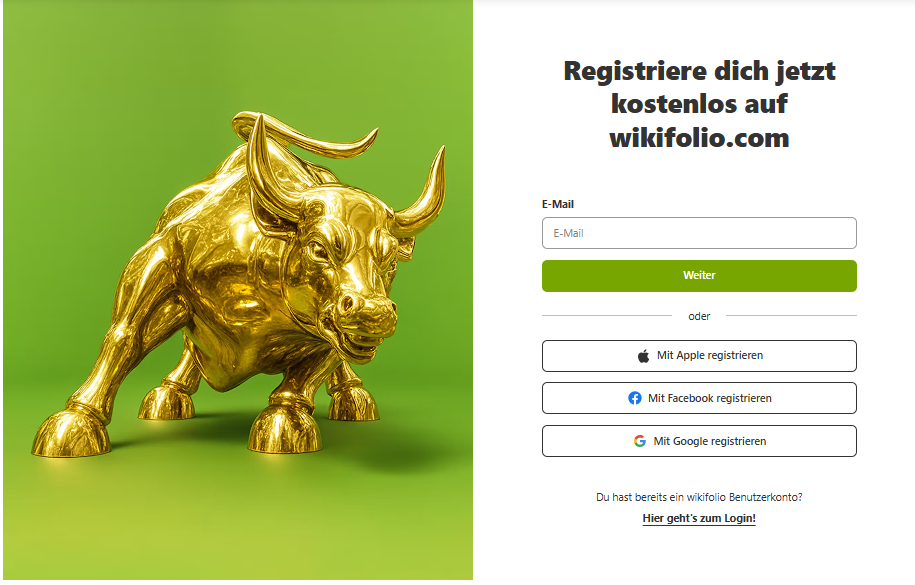The image size is (915, 585).
Task: Click 'kostenlos auf' heading line
Action: (x=699, y=105)
